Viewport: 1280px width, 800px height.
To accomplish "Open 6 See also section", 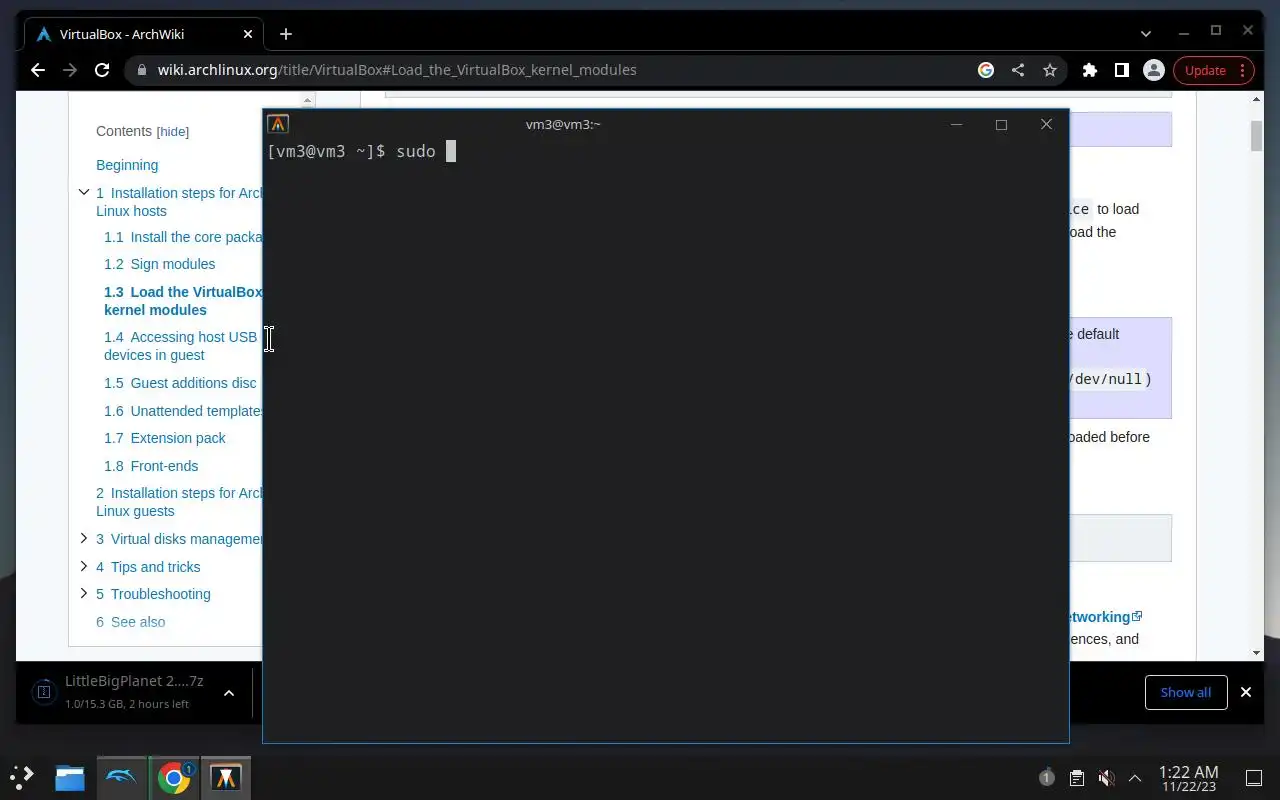I will [131, 622].
